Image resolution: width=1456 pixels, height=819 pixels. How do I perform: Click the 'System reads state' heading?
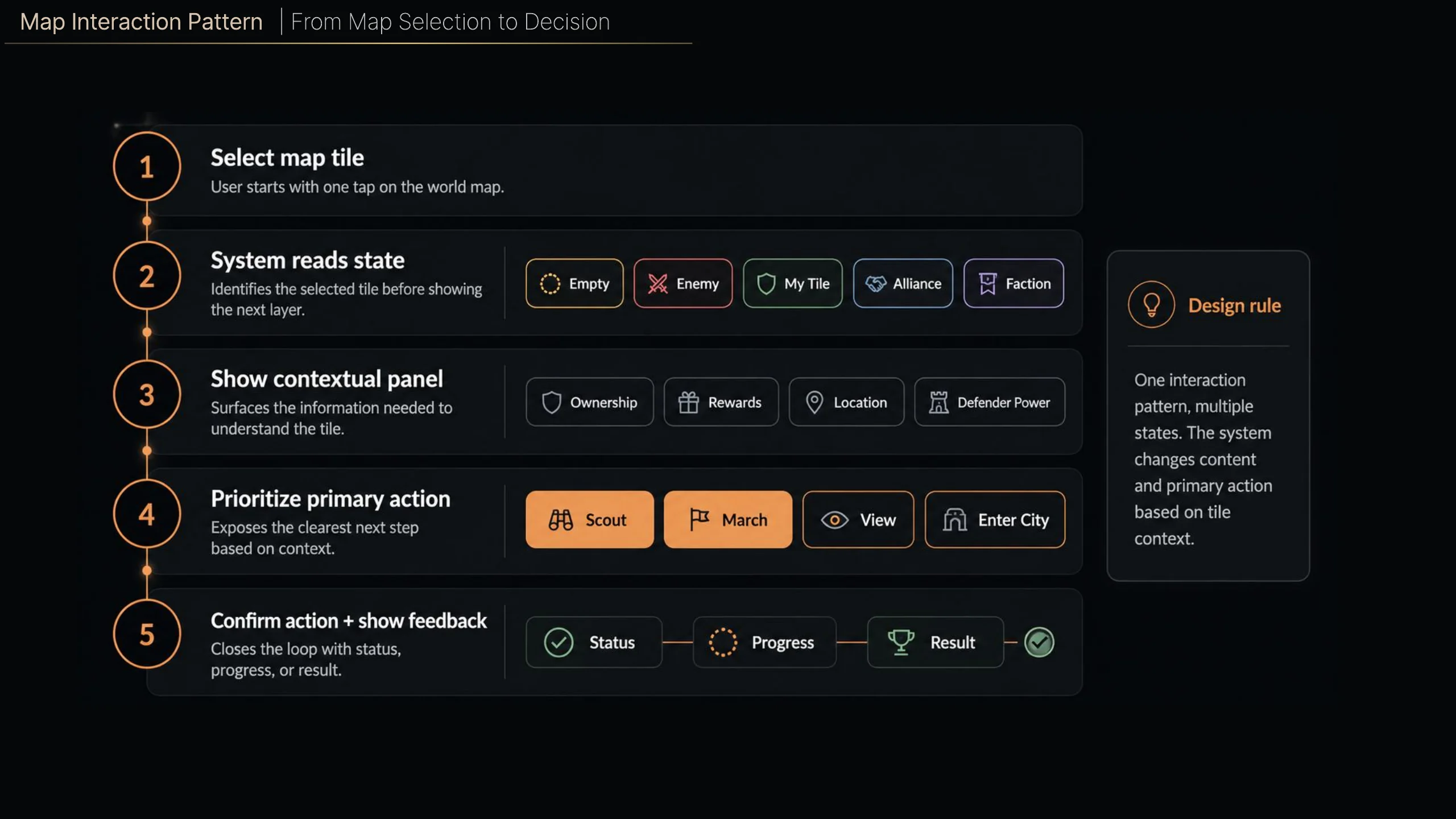tap(308, 260)
